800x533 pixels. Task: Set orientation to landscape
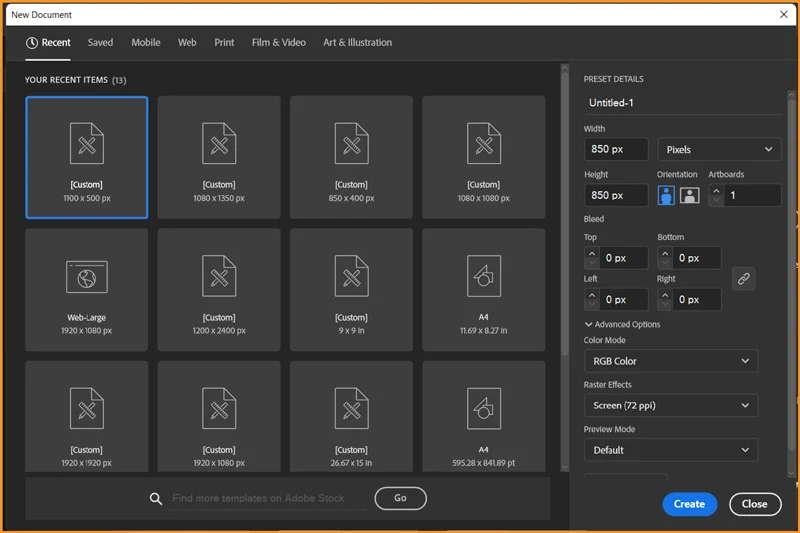(689, 196)
